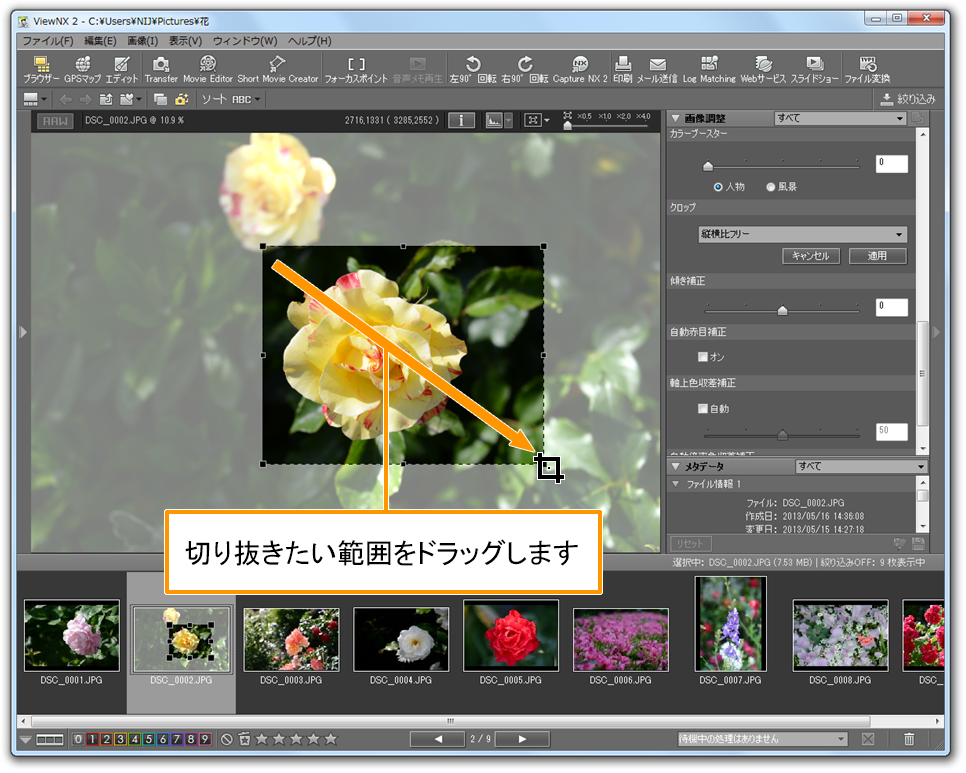Click the 絞り込み filter button
The image size is (966, 773).
[908, 99]
